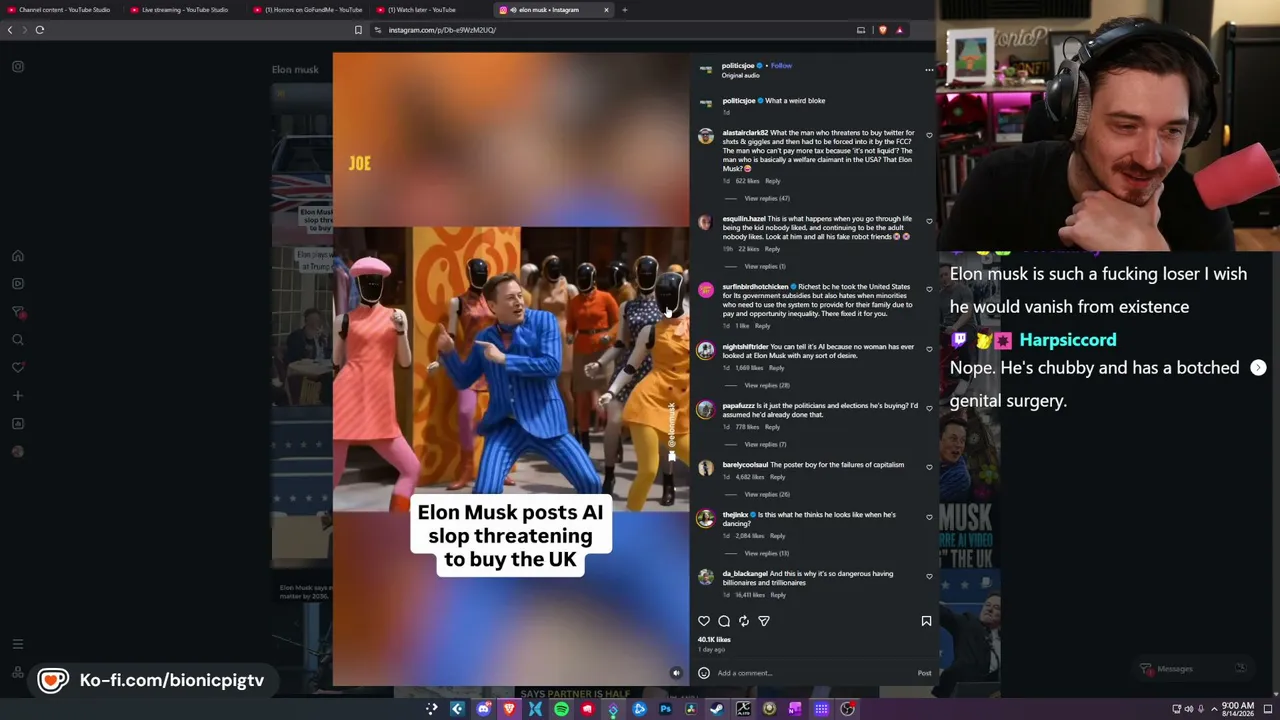
Task: Share the post with the paper plane icon
Action: click(x=764, y=621)
